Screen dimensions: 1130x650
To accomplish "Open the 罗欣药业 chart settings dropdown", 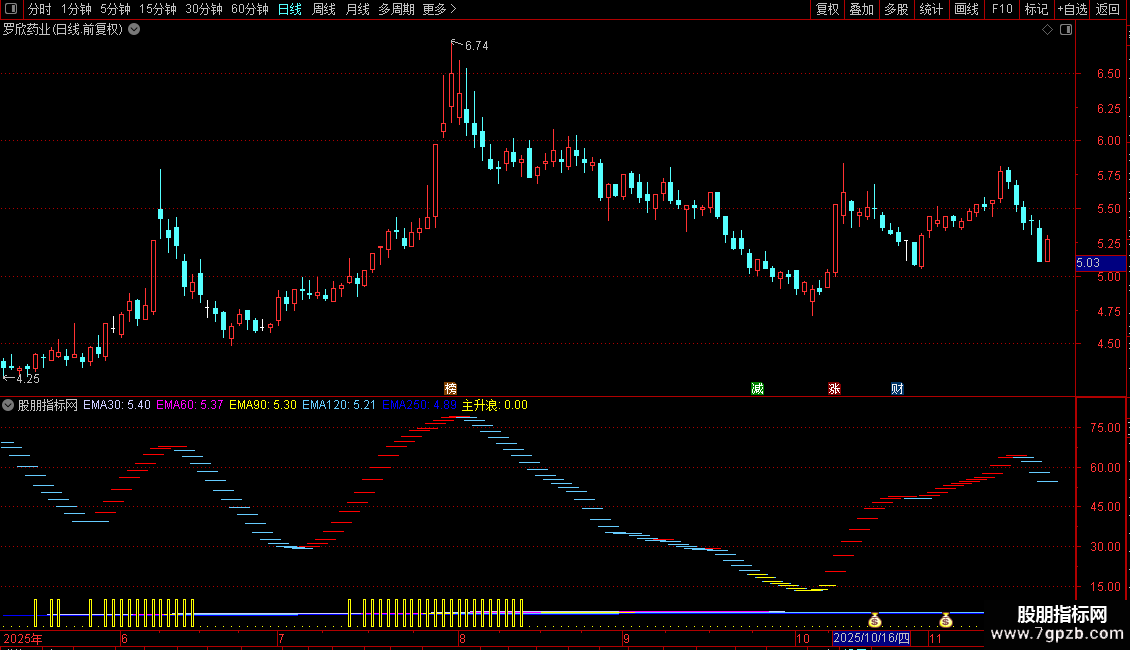I will pyautogui.click(x=134, y=30).
